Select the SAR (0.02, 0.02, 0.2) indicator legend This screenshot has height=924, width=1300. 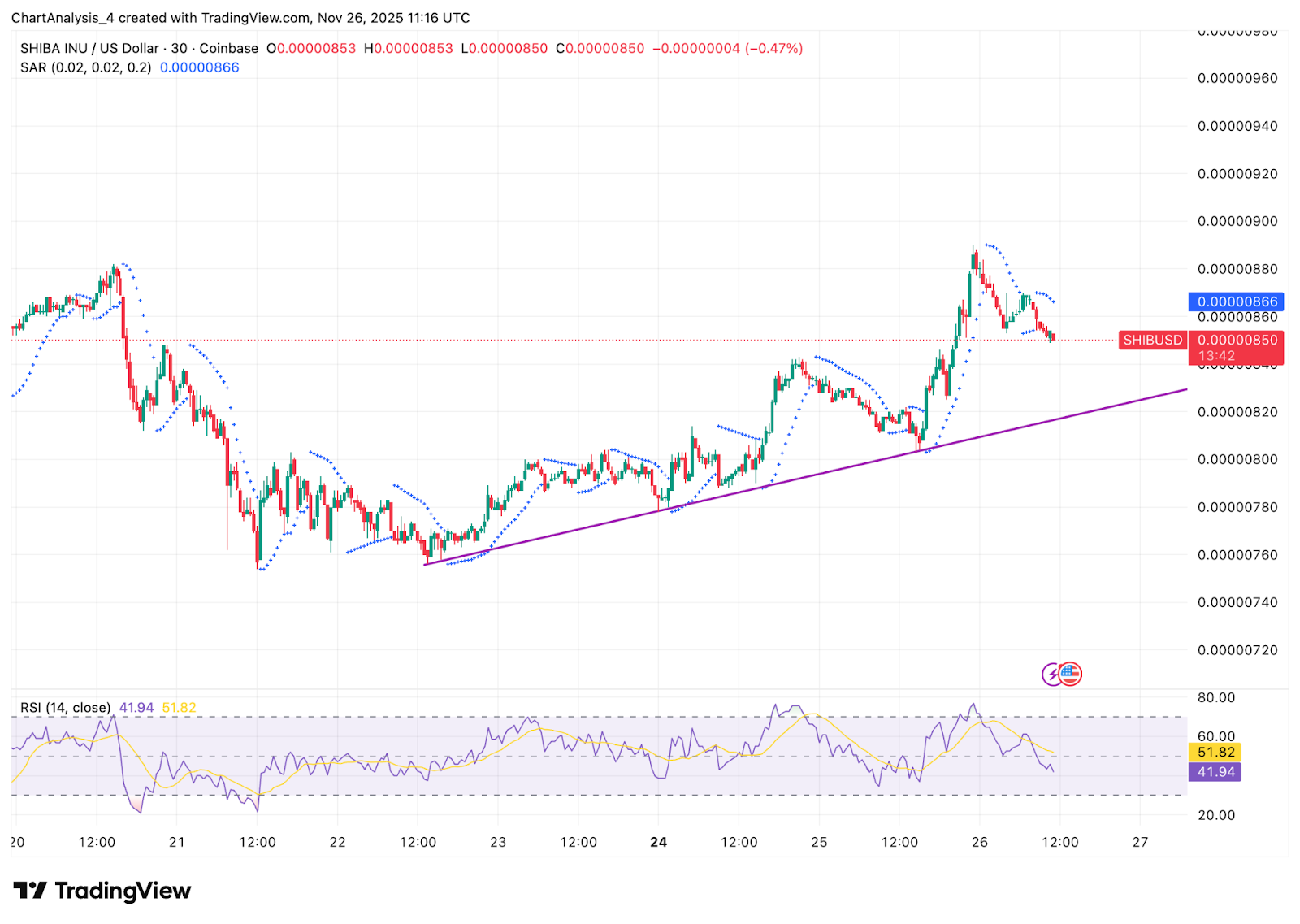pos(85,67)
